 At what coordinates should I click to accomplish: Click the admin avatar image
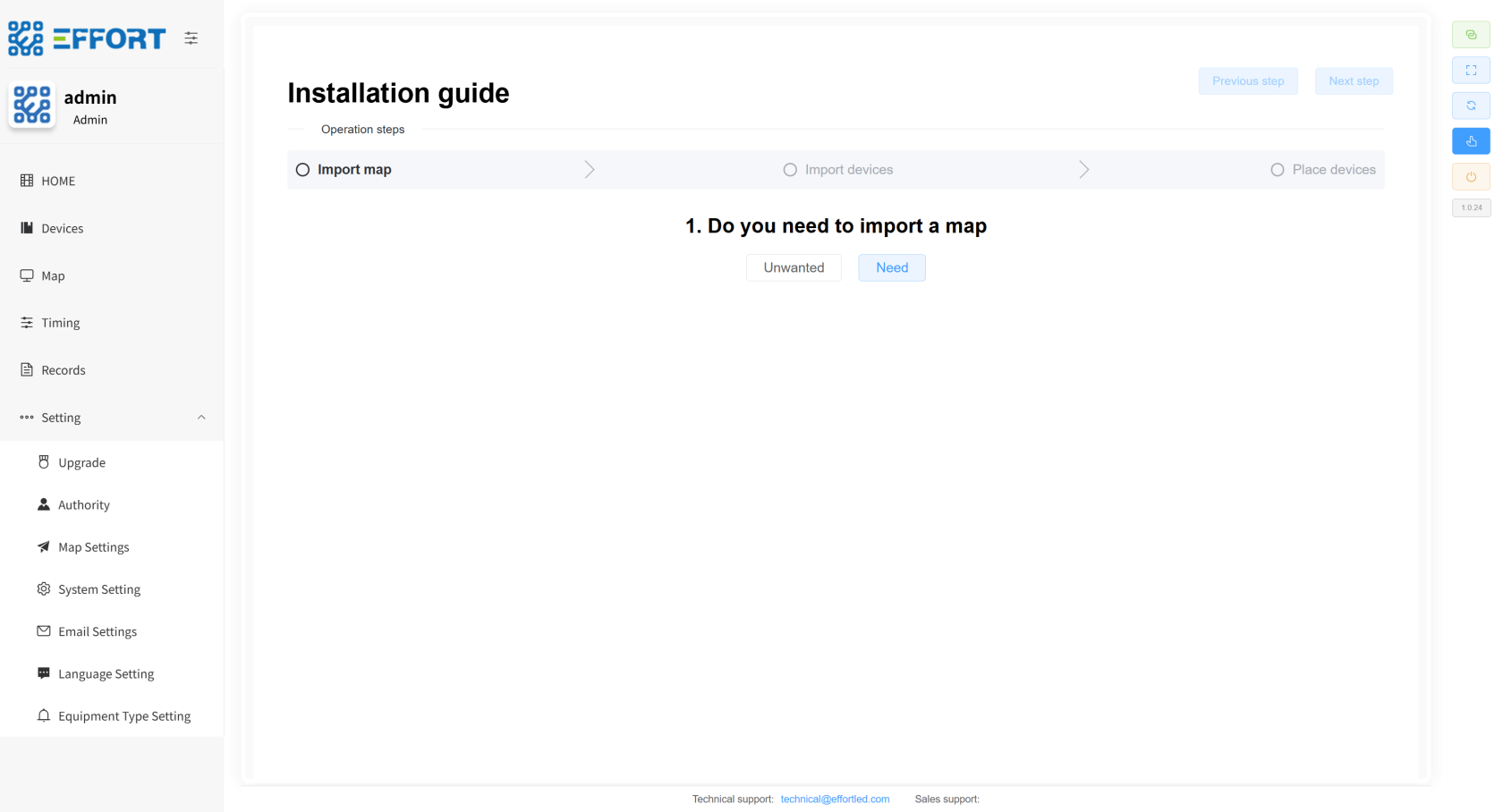coord(32,106)
